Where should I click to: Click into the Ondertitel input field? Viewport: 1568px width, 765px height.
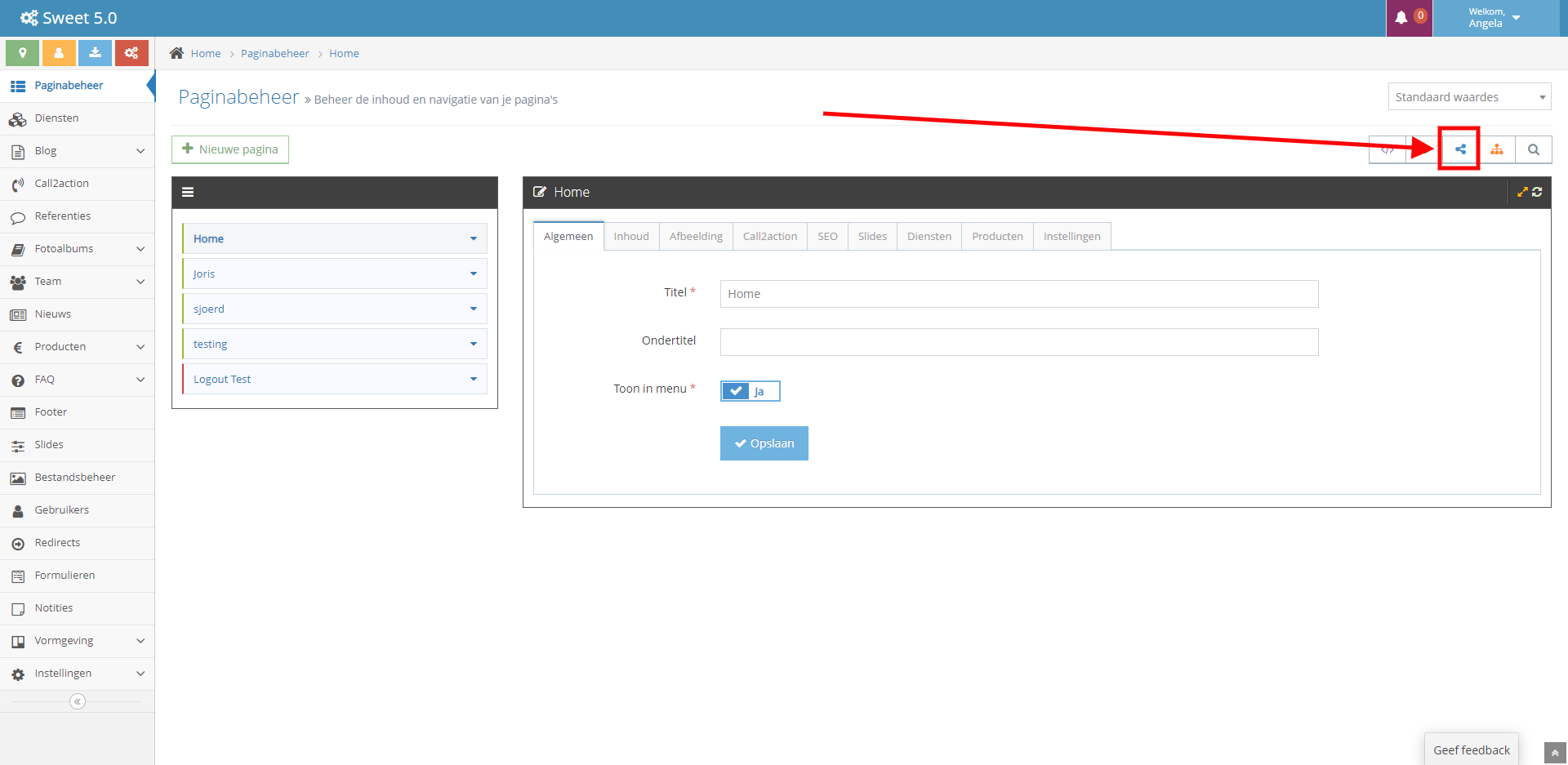click(1019, 342)
